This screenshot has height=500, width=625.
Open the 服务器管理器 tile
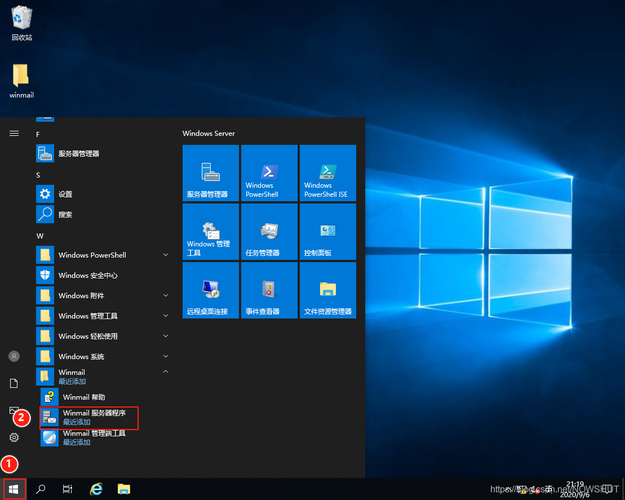click(x=211, y=173)
